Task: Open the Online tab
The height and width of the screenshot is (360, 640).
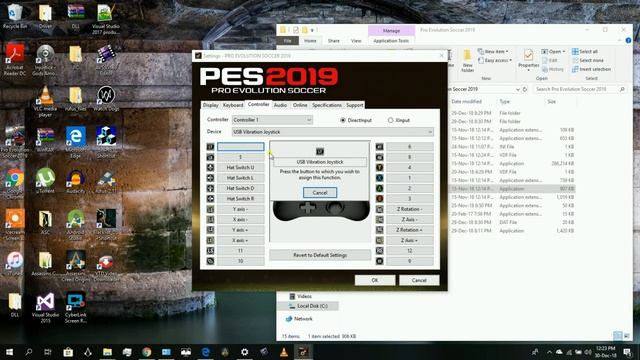Action: (x=300, y=105)
